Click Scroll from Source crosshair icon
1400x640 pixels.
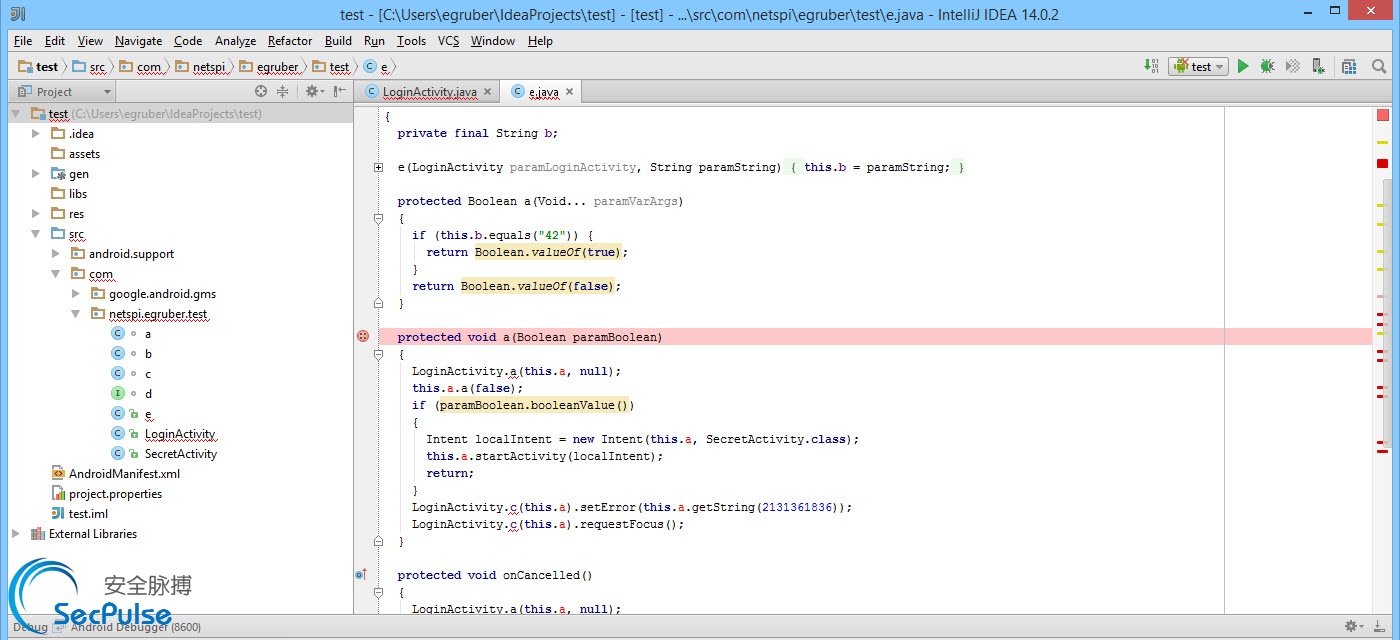point(261,91)
